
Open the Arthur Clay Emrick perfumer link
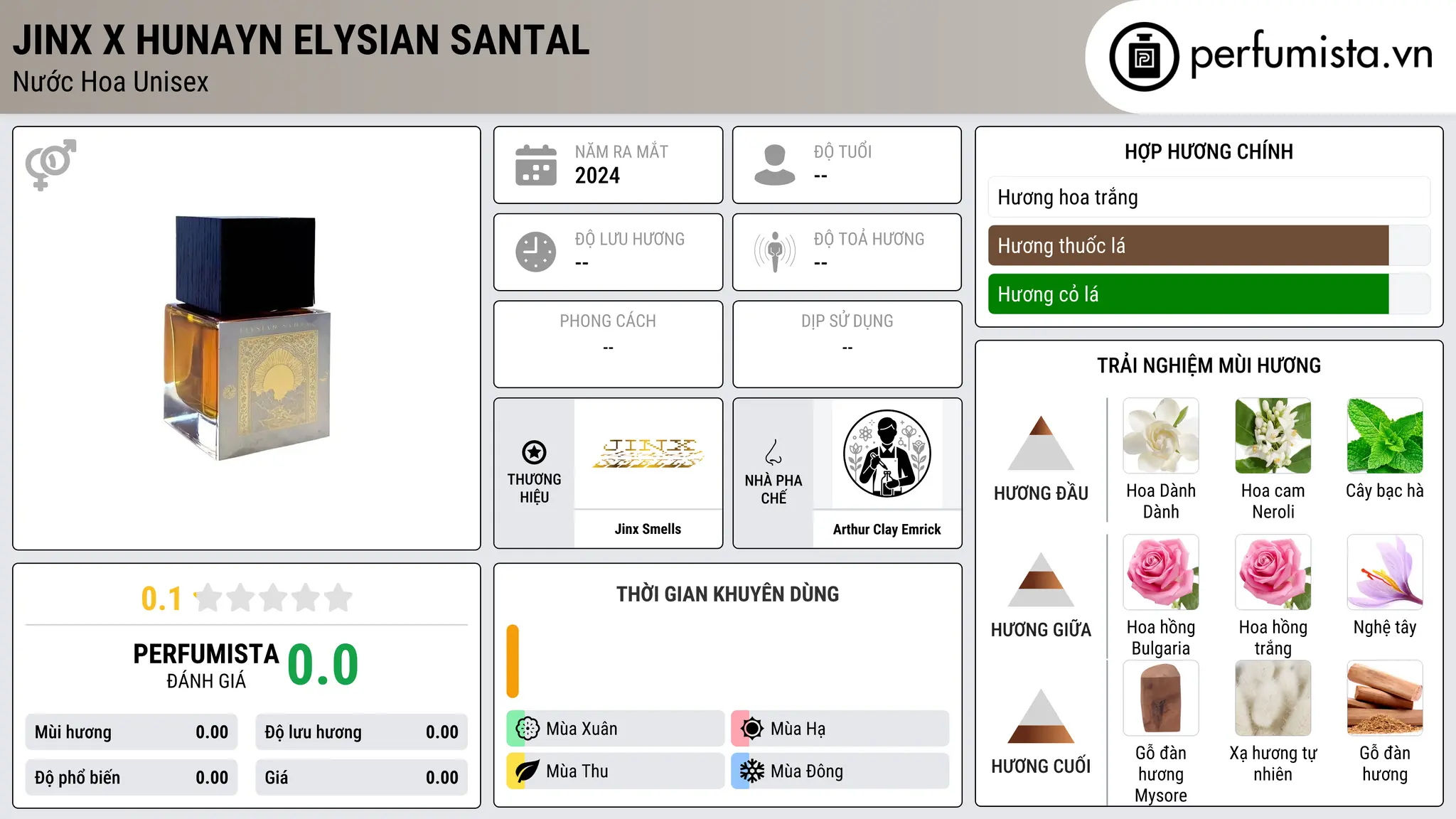pos(887,529)
